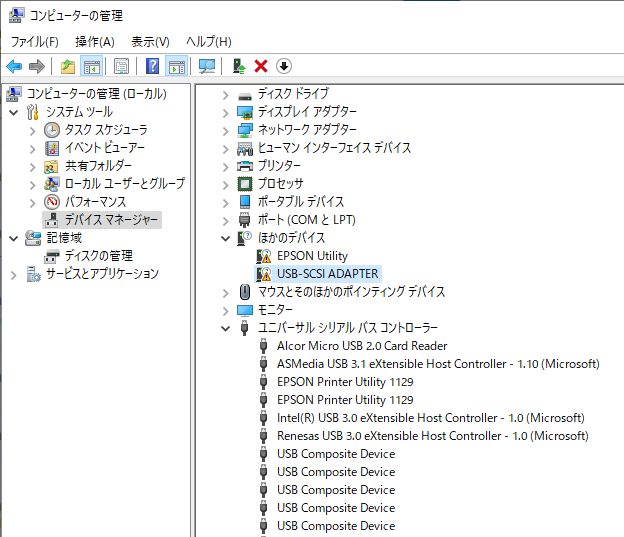Click the blue Help question mark icon
Screen dimensions: 624x537
coord(152,66)
